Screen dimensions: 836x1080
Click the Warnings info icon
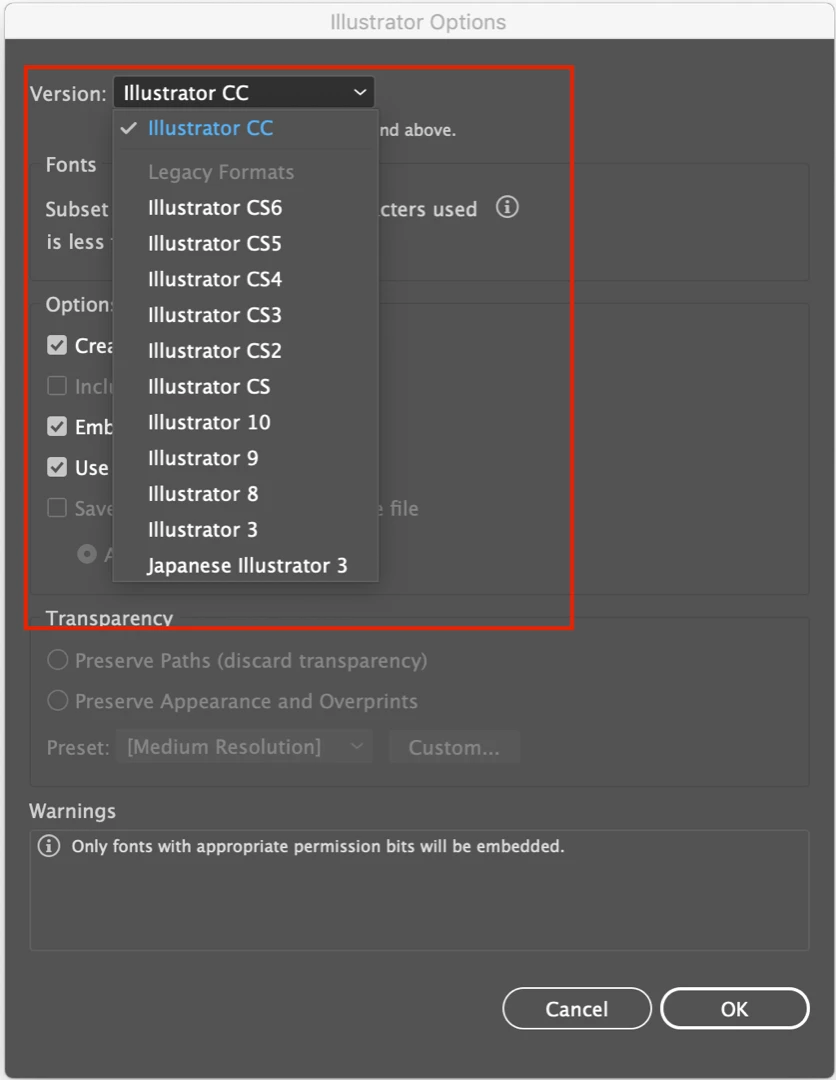(48, 845)
